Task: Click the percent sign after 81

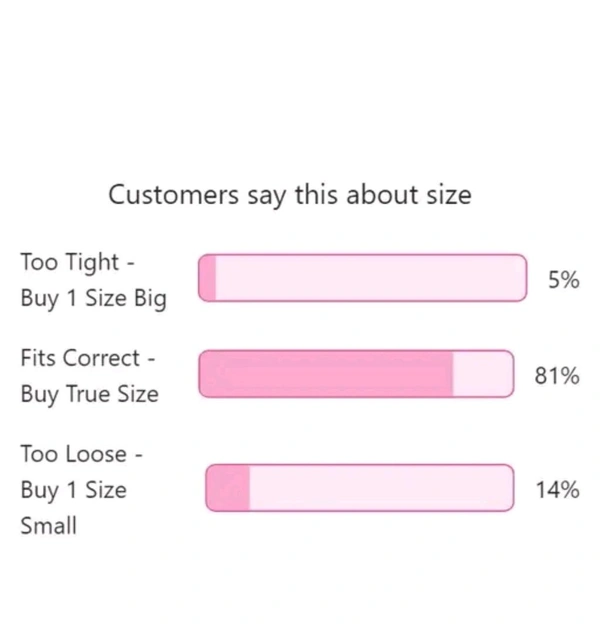Action: pos(570,376)
